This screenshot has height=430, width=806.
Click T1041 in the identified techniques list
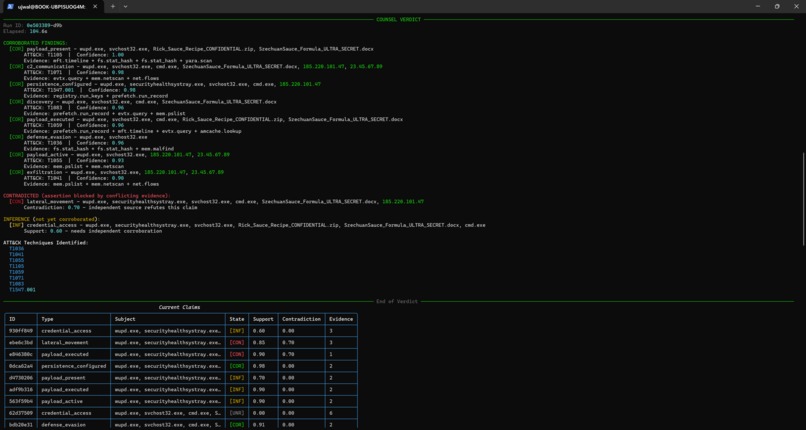[16, 255]
